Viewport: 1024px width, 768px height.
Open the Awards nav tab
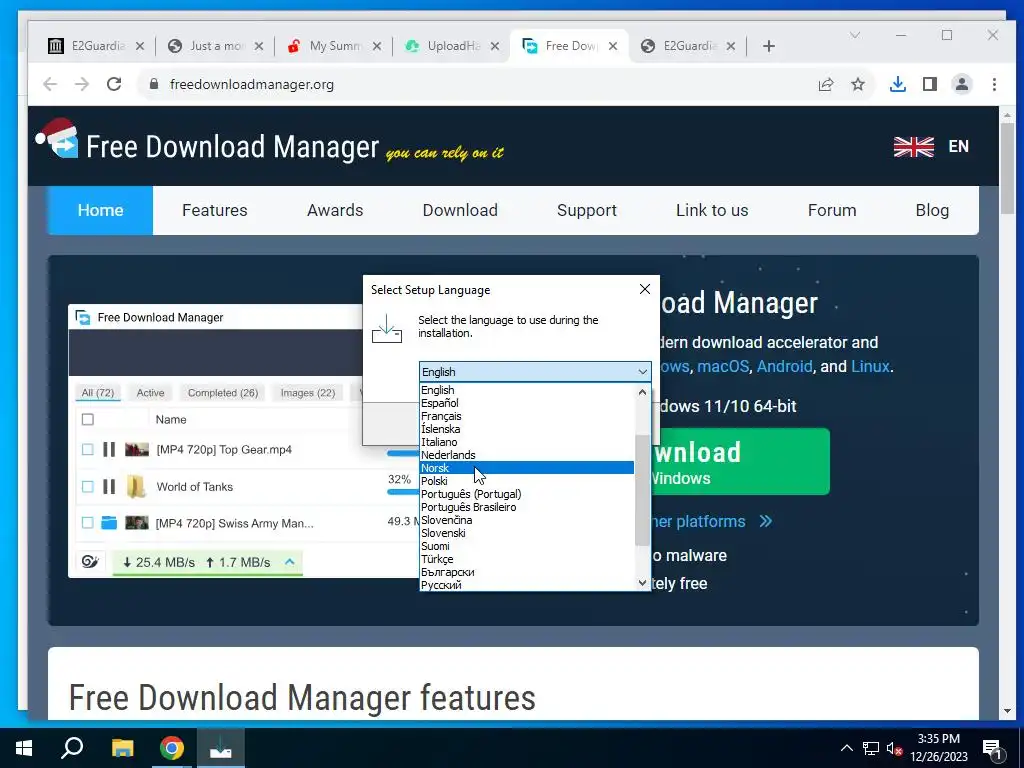pos(335,210)
